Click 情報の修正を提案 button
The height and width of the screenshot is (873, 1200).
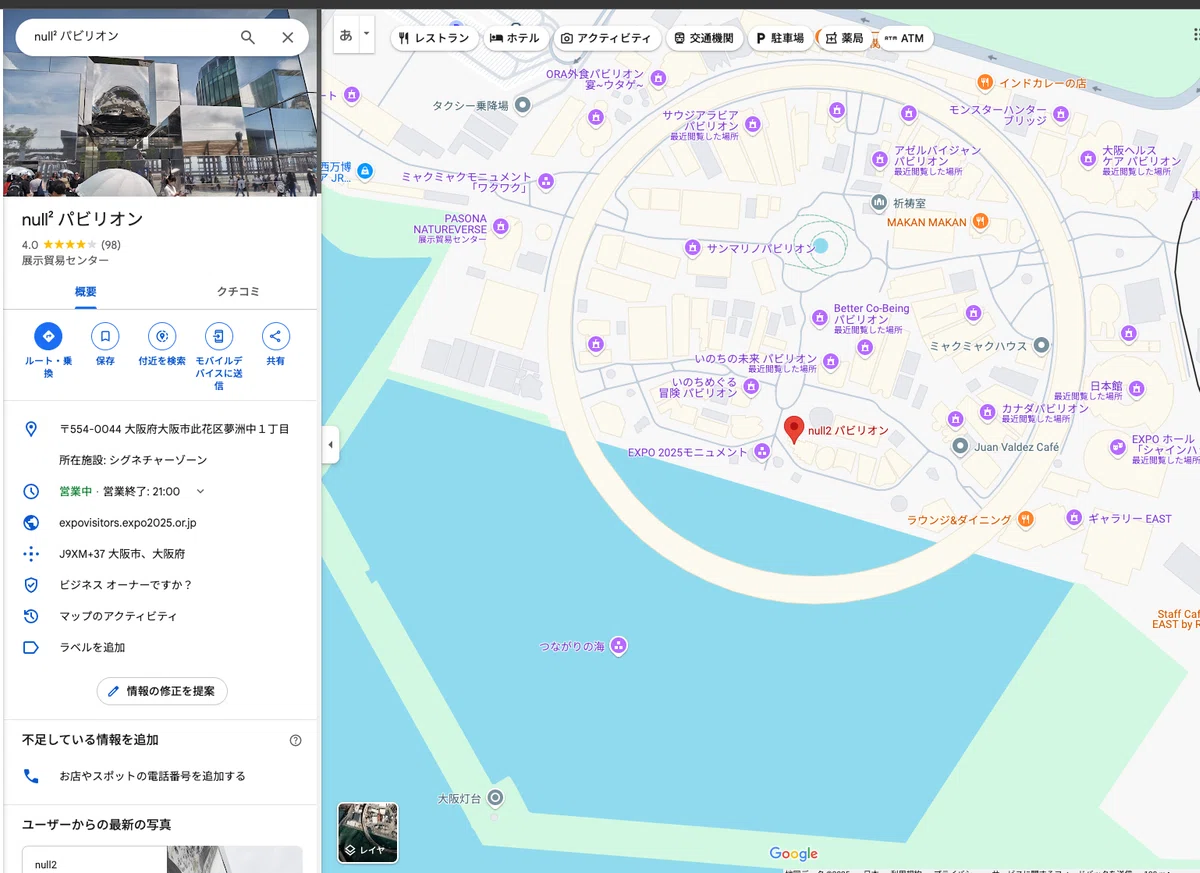click(x=162, y=691)
